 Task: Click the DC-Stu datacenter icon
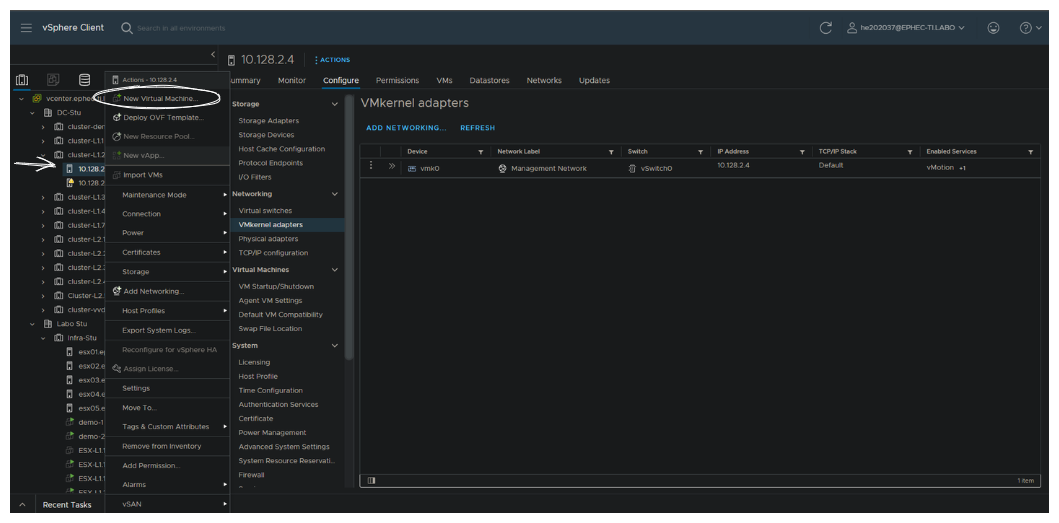(x=48, y=113)
